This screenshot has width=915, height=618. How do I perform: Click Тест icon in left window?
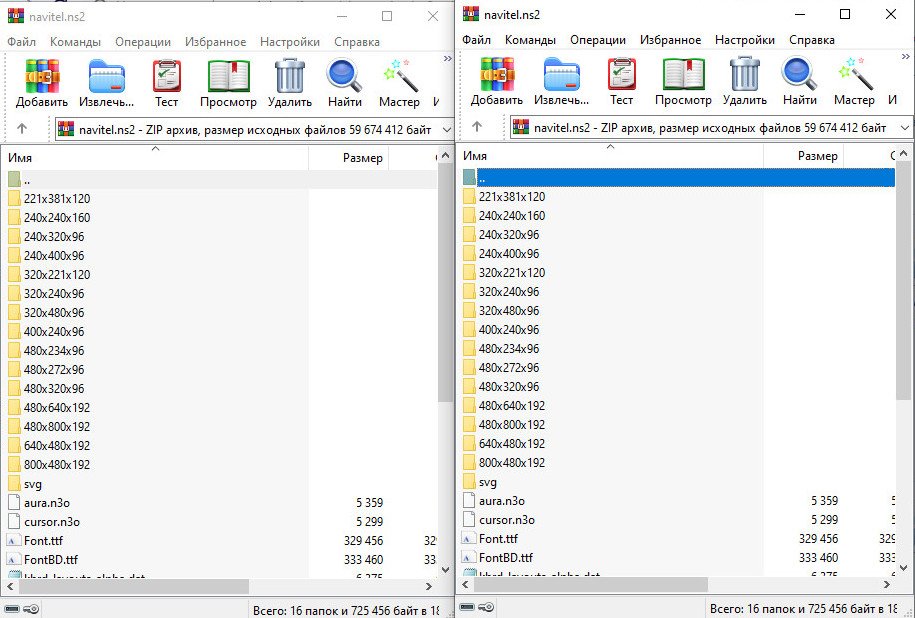pos(167,76)
